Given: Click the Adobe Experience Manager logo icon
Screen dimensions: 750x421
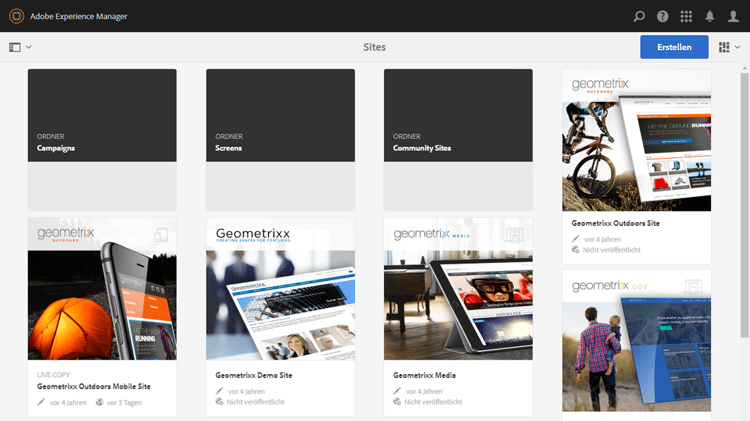Looking at the screenshot, I should click(16, 16).
